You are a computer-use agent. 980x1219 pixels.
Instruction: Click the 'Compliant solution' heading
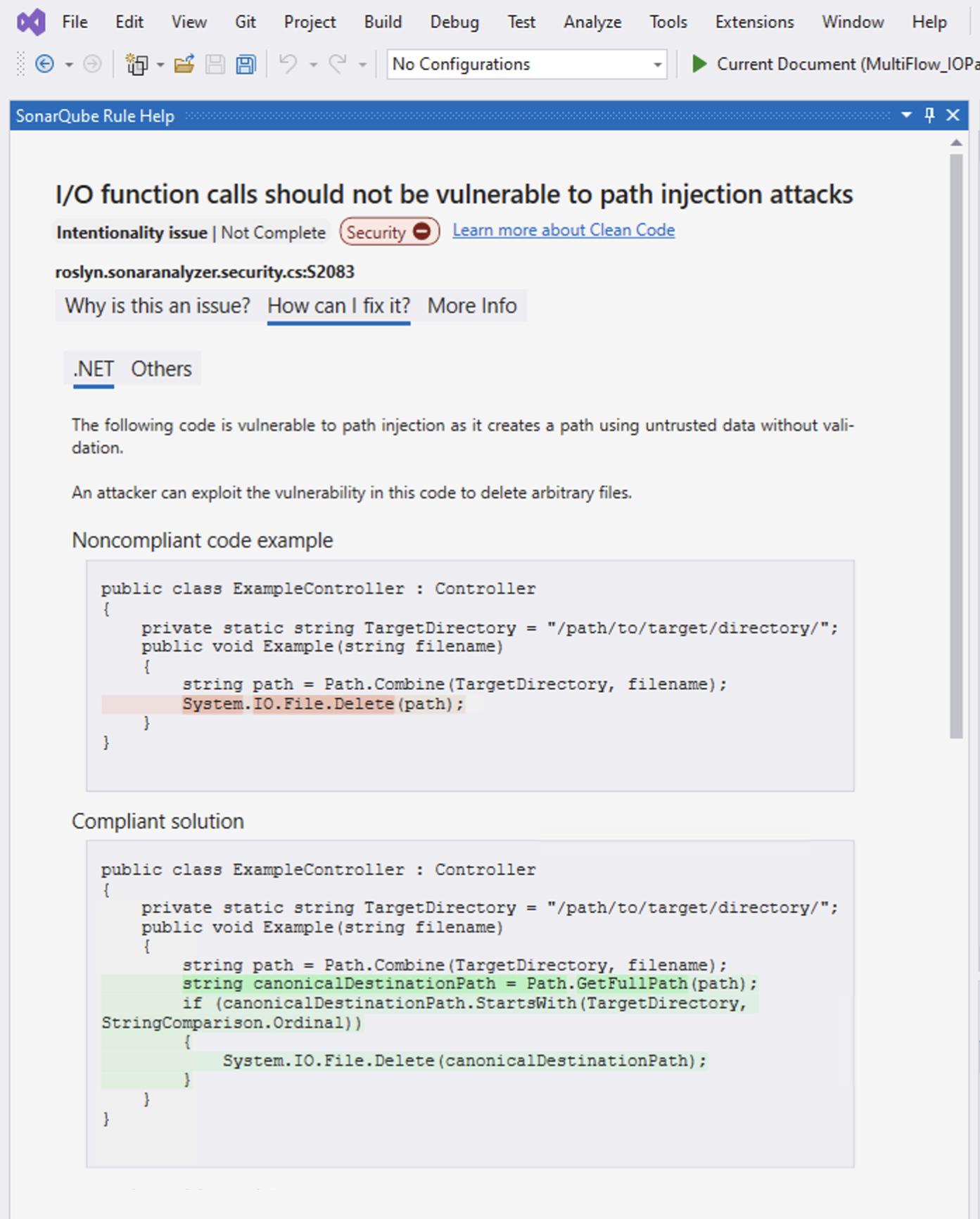tap(158, 821)
